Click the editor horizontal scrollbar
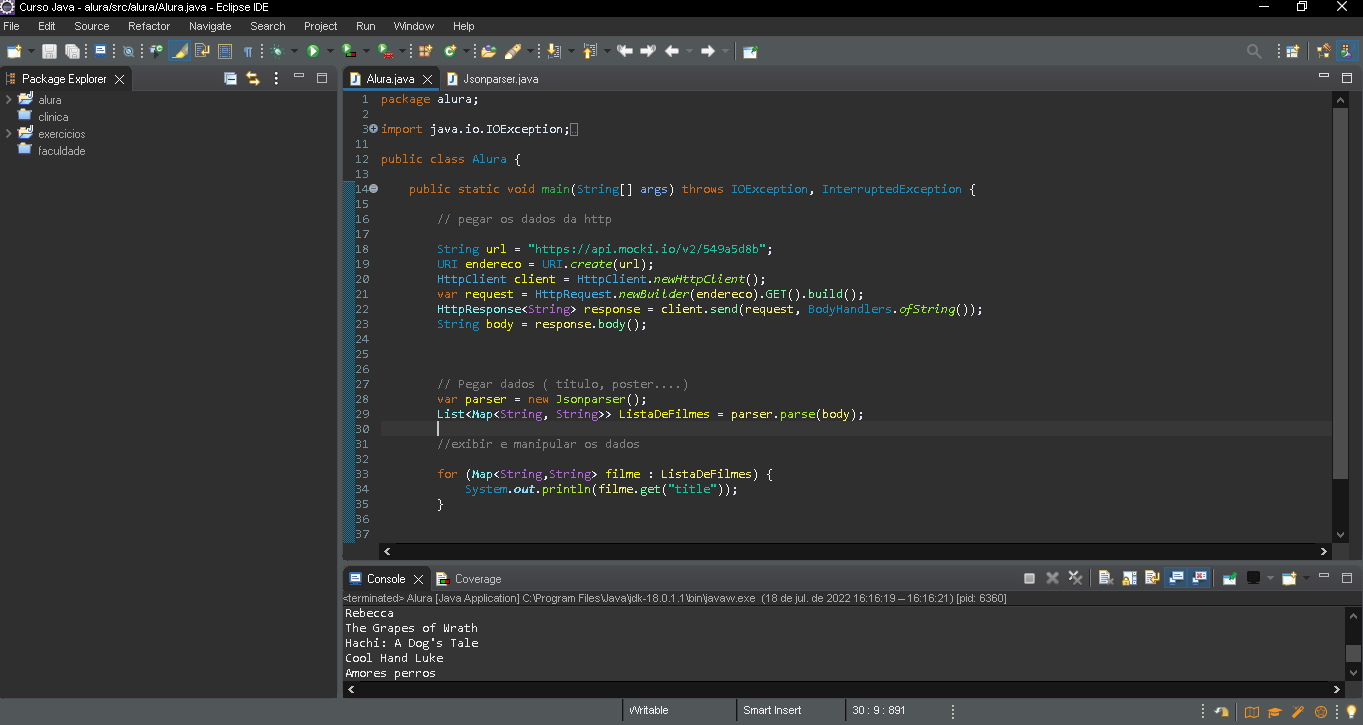Viewport: 1363px width, 725px height. 855,551
